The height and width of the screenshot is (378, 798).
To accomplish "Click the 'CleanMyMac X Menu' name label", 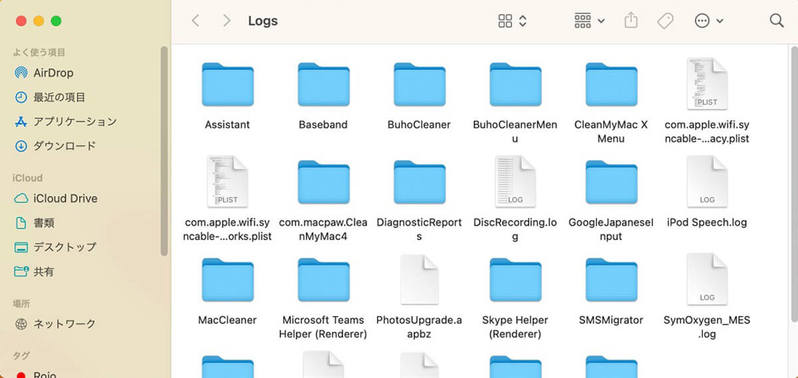I will 611,132.
